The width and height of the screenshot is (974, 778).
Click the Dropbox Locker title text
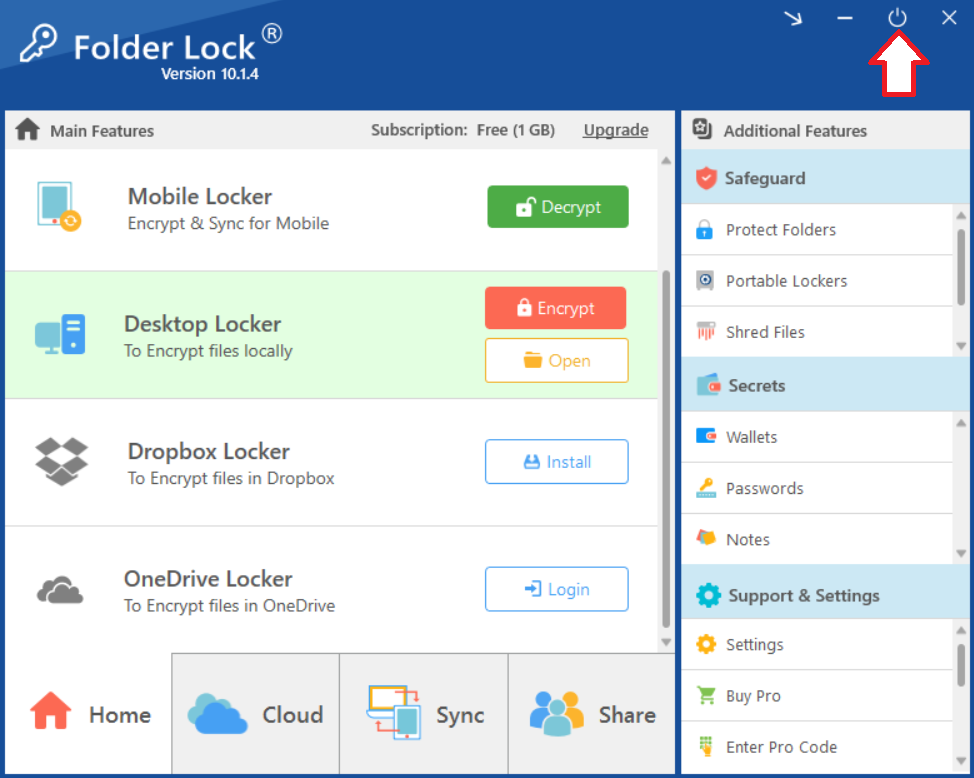point(208,451)
